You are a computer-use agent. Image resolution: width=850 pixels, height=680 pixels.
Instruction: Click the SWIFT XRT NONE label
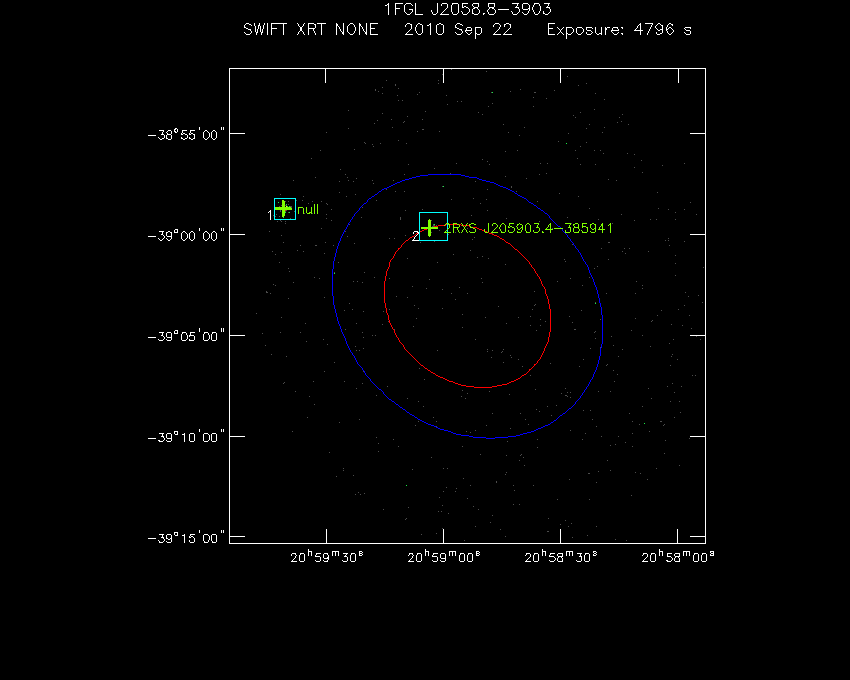311,29
